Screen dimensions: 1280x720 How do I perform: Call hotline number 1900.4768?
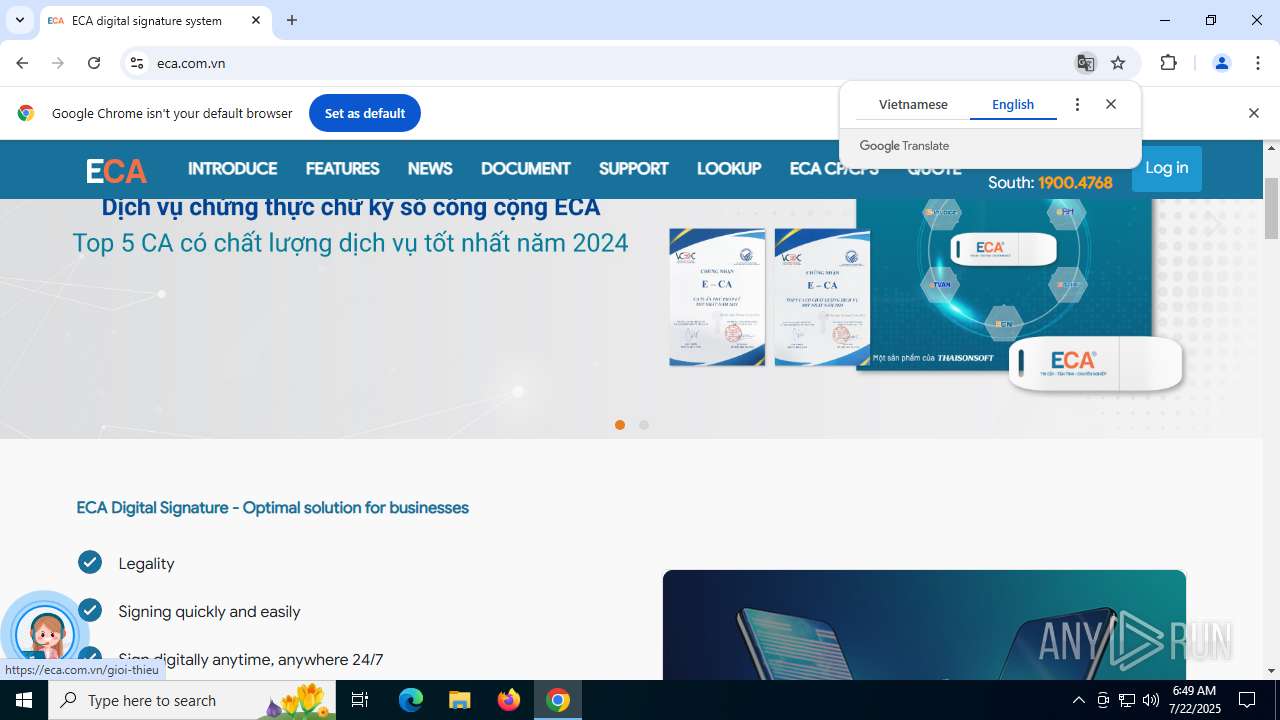point(1075,182)
